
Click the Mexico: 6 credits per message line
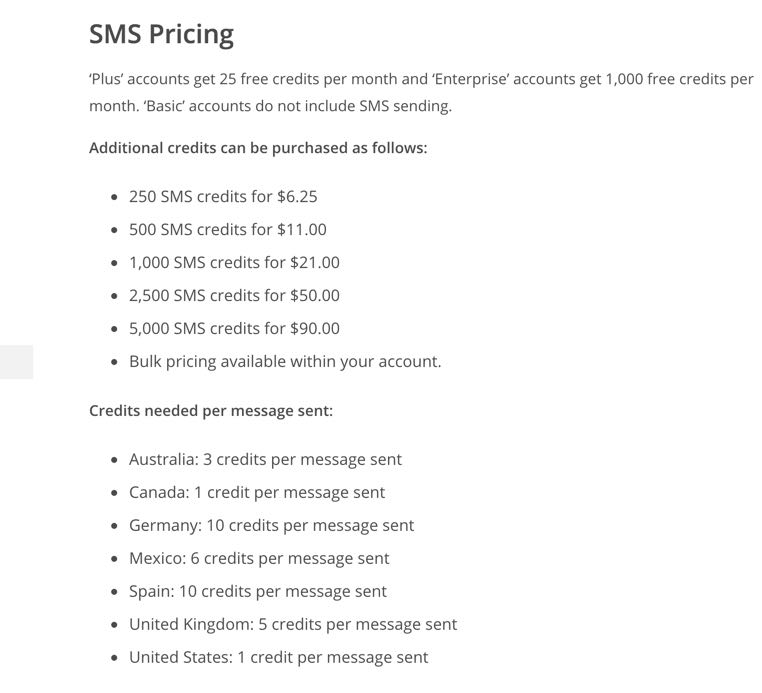[259, 559]
